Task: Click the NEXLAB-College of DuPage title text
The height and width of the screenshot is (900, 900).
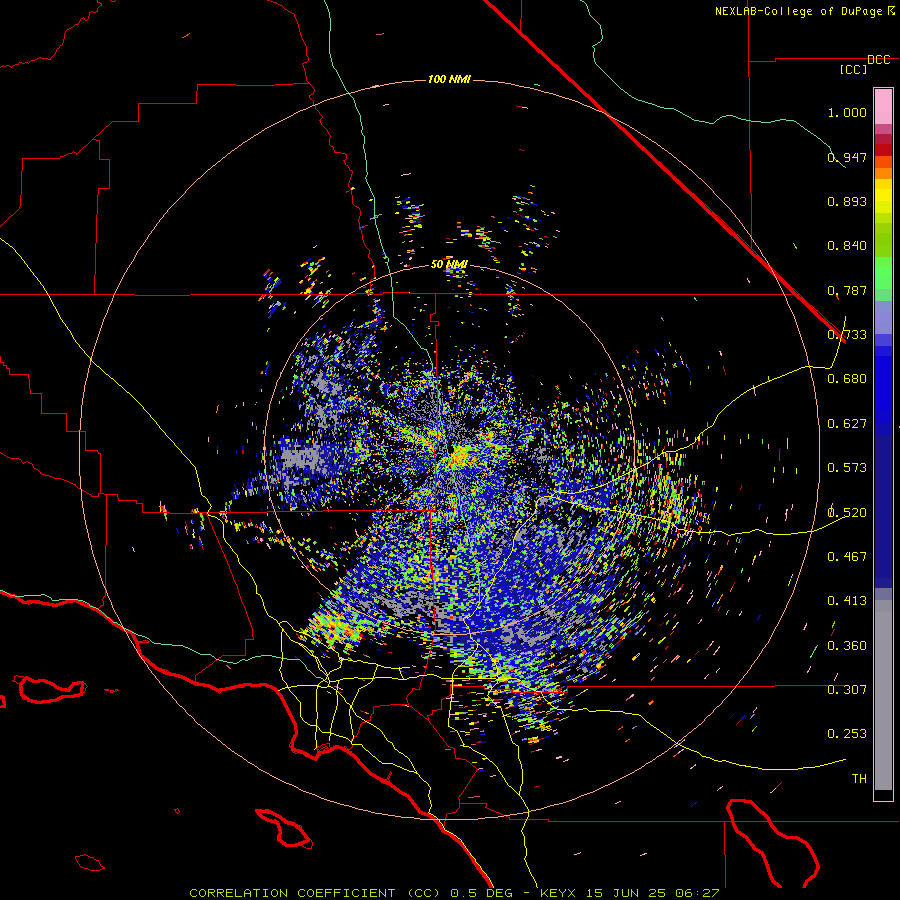Action: pyautogui.click(x=799, y=11)
